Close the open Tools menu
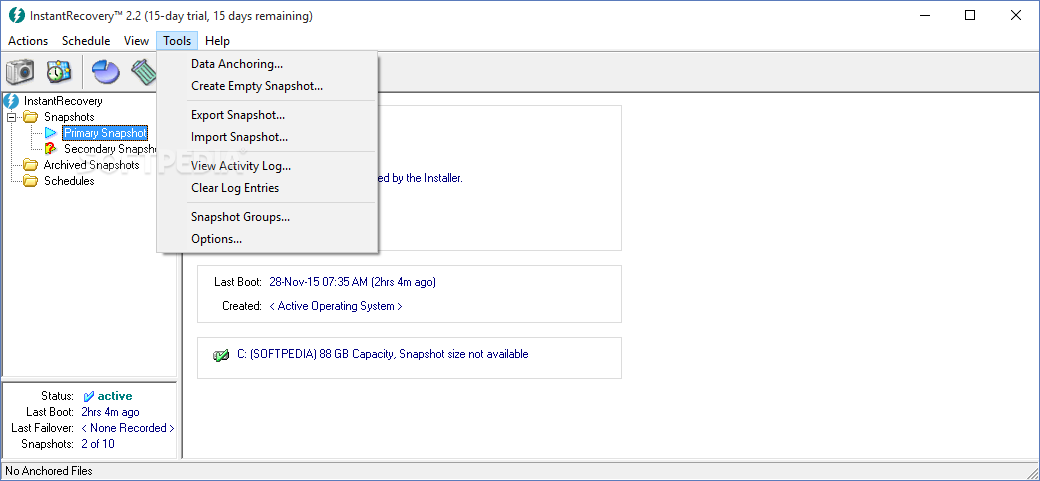This screenshot has width=1040, height=481. (x=177, y=41)
